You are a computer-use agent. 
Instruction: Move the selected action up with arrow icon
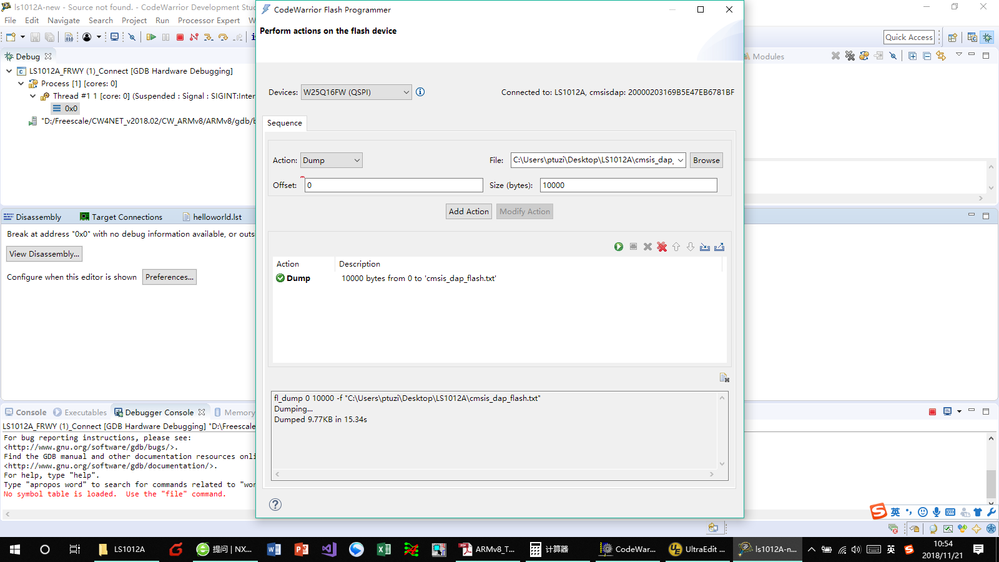click(676, 247)
